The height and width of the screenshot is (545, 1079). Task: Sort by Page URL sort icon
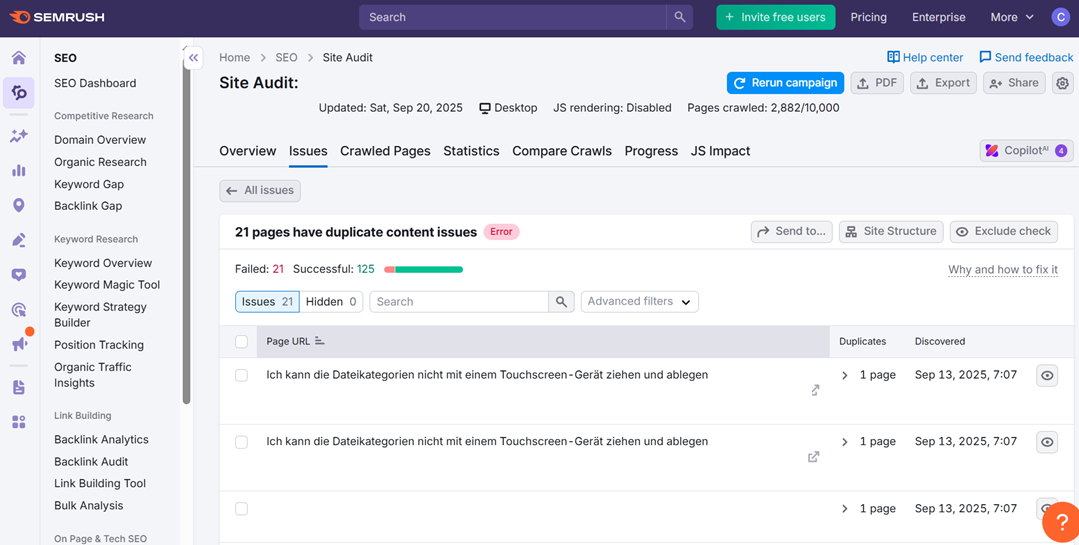pos(319,341)
